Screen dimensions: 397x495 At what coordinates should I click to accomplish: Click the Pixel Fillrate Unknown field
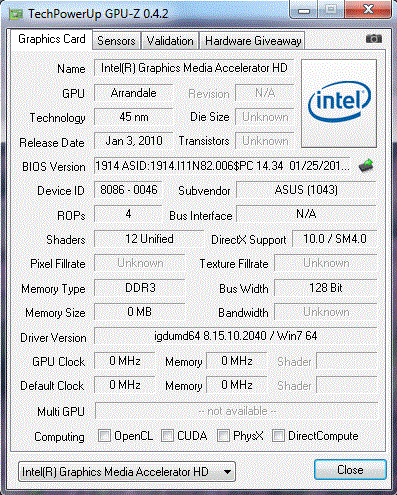point(140,263)
